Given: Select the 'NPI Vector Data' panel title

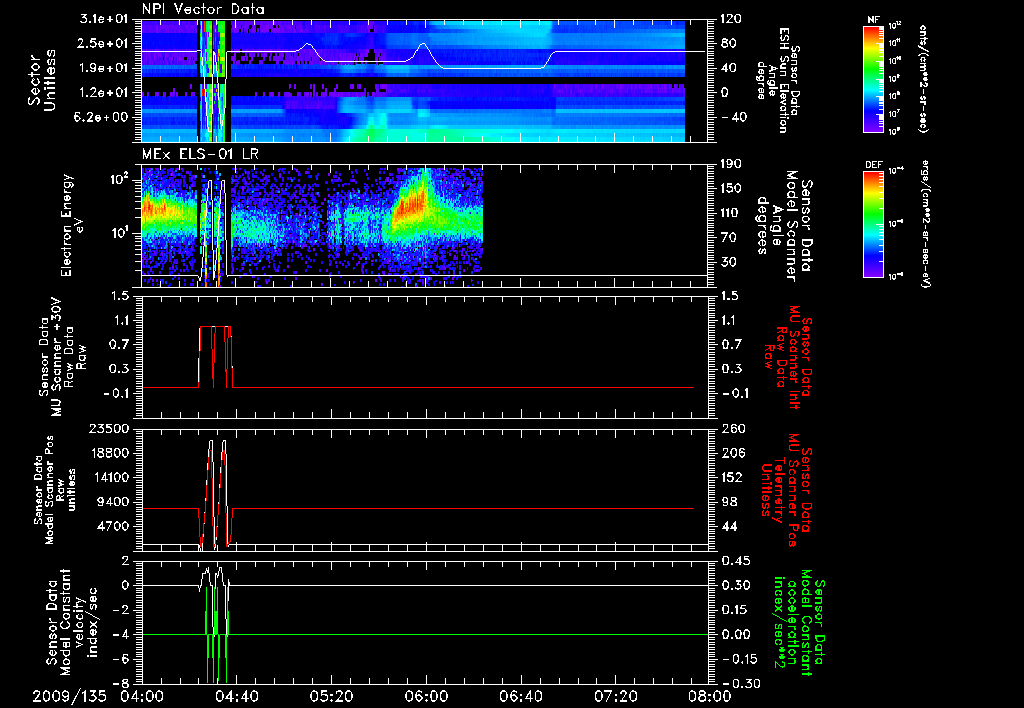Looking at the screenshot, I should click(x=203, y=9).
